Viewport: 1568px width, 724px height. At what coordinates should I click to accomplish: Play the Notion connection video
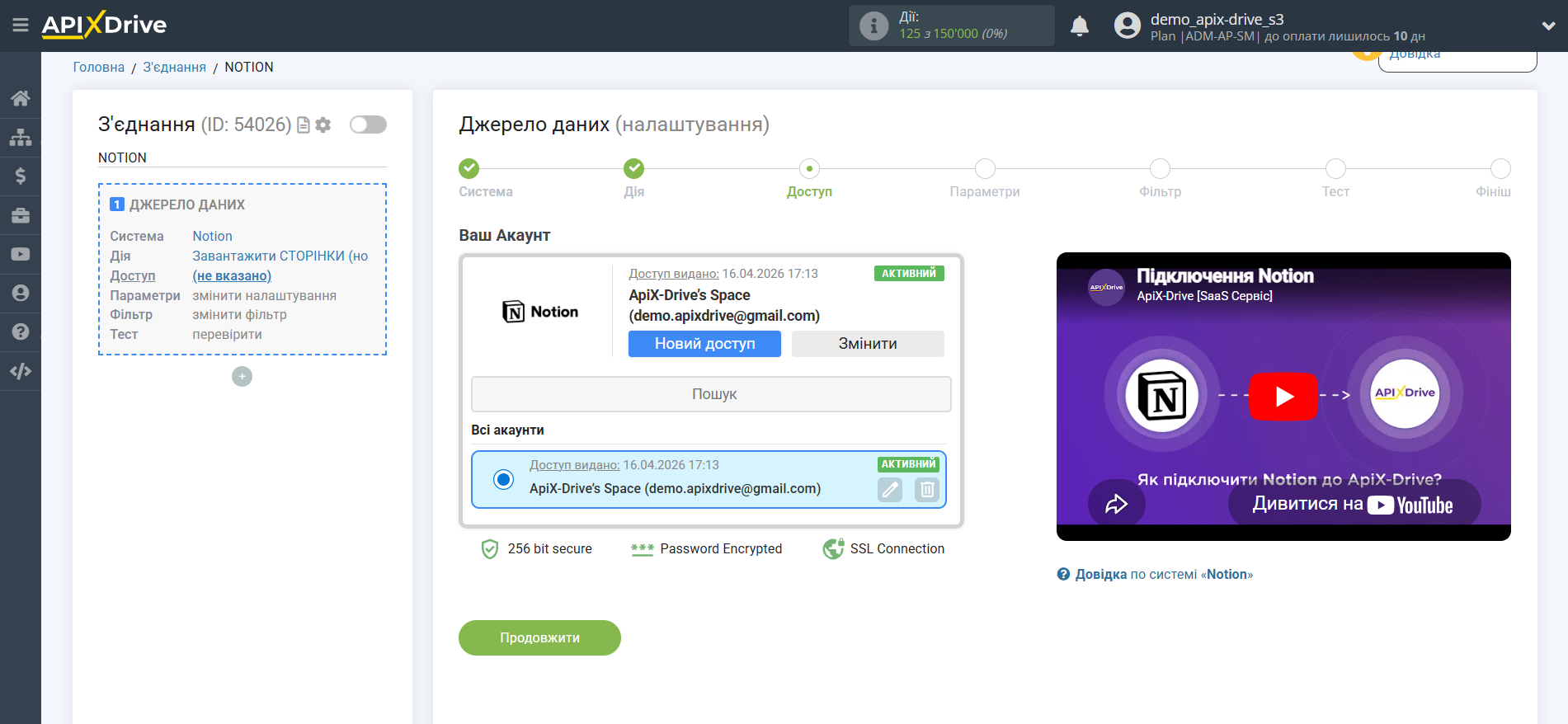(x=1283, y=397)
